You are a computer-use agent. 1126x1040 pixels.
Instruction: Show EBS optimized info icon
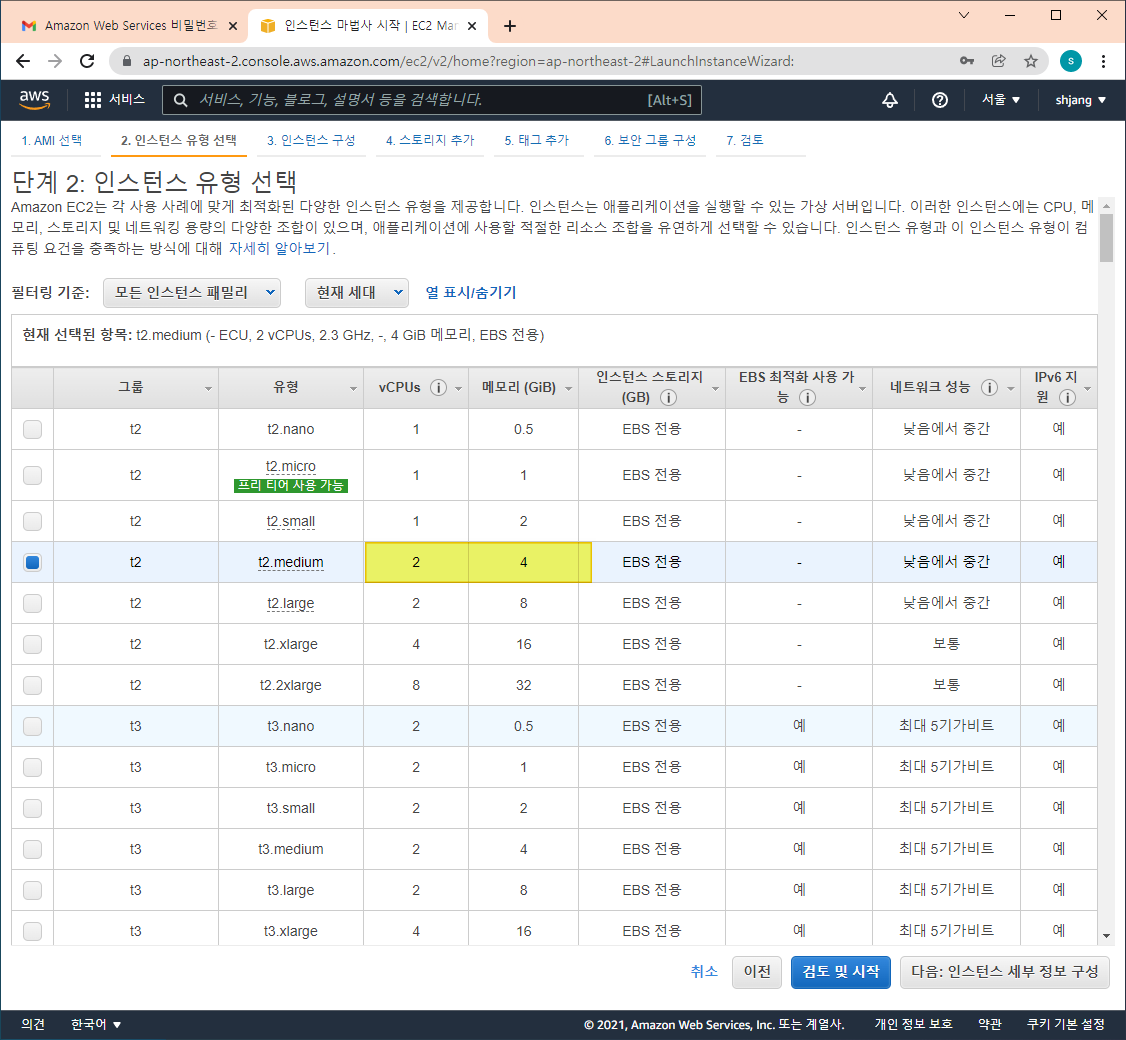pyautogui.click(x=807, y=397)
